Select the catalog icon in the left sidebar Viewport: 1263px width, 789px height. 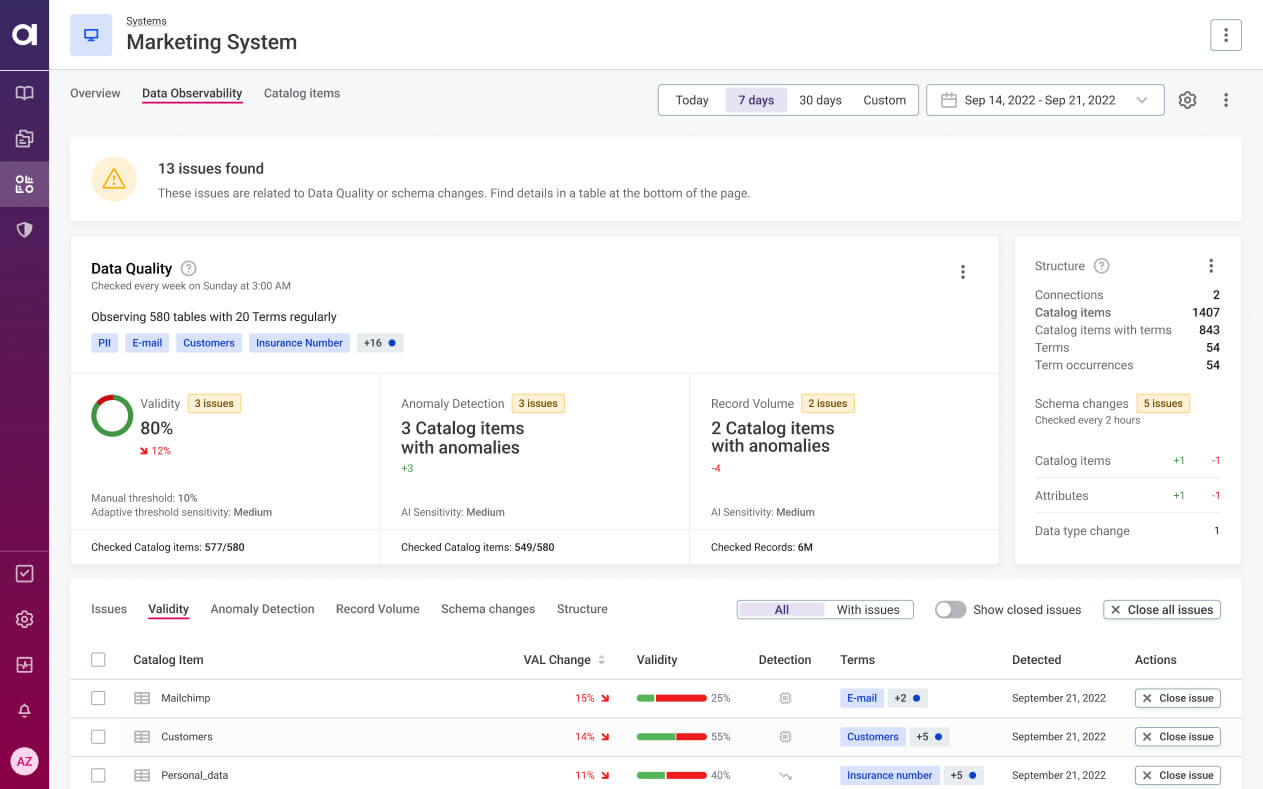point(24,138)
